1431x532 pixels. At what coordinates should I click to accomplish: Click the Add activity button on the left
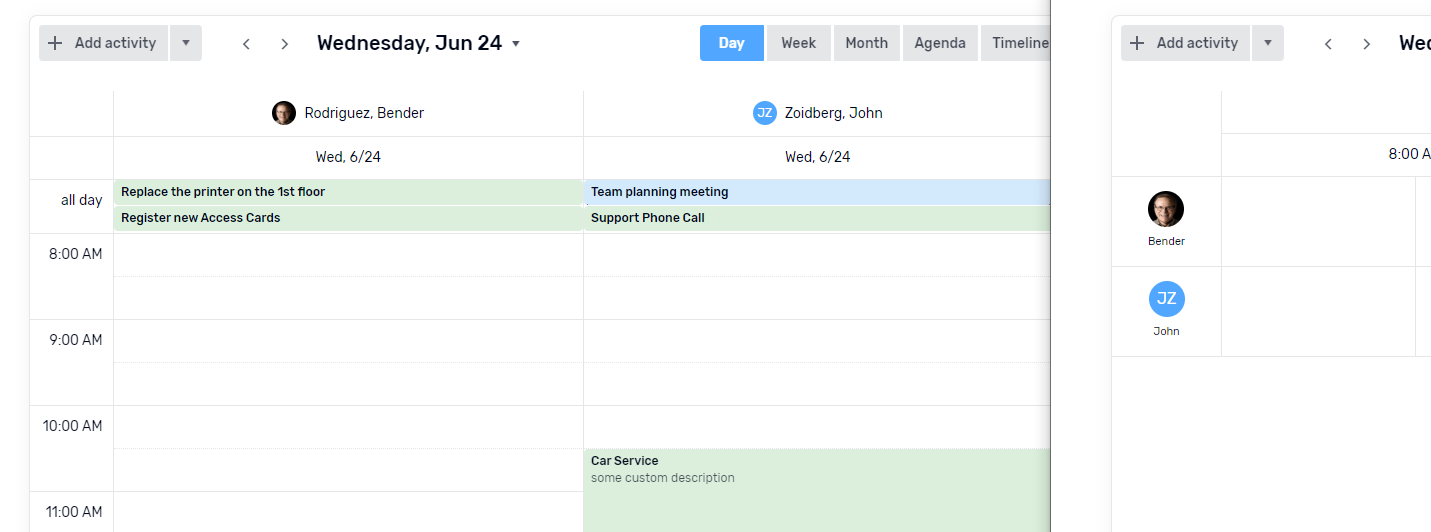point(104,43)
